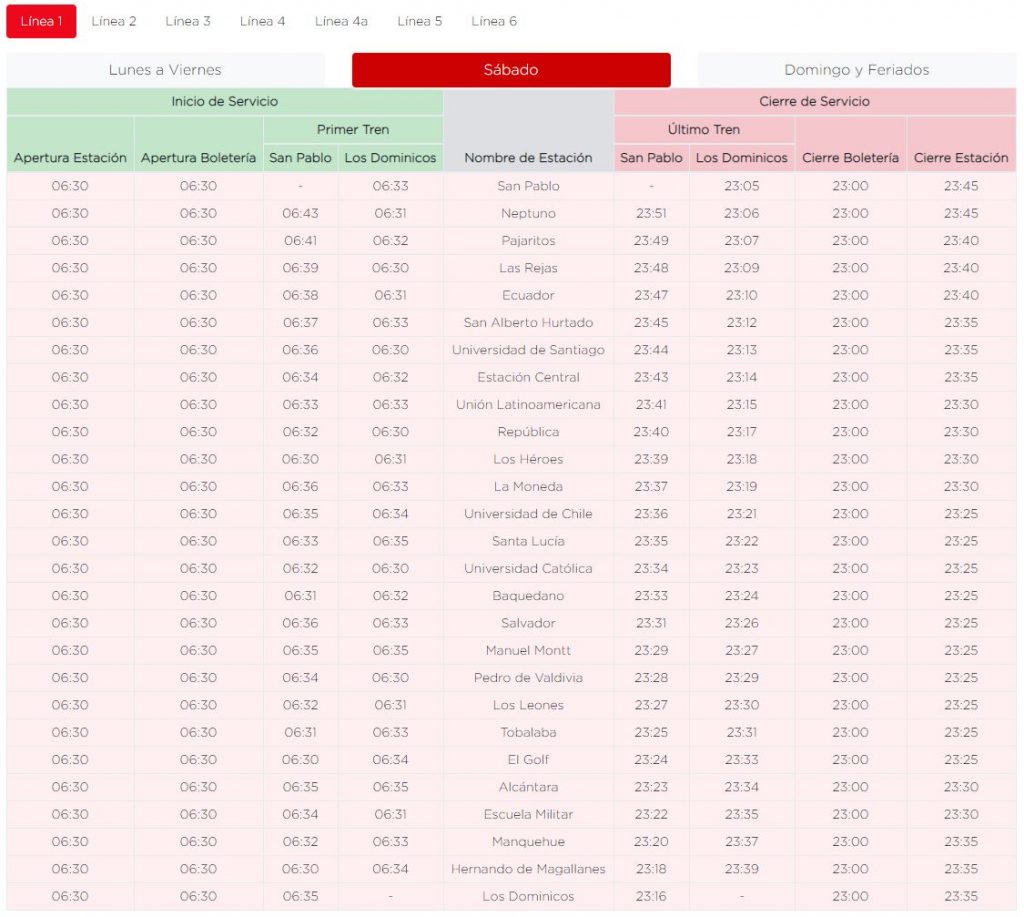1024x917 pixels.
Task: Select the Salvador station name
Action: [528, 624]
